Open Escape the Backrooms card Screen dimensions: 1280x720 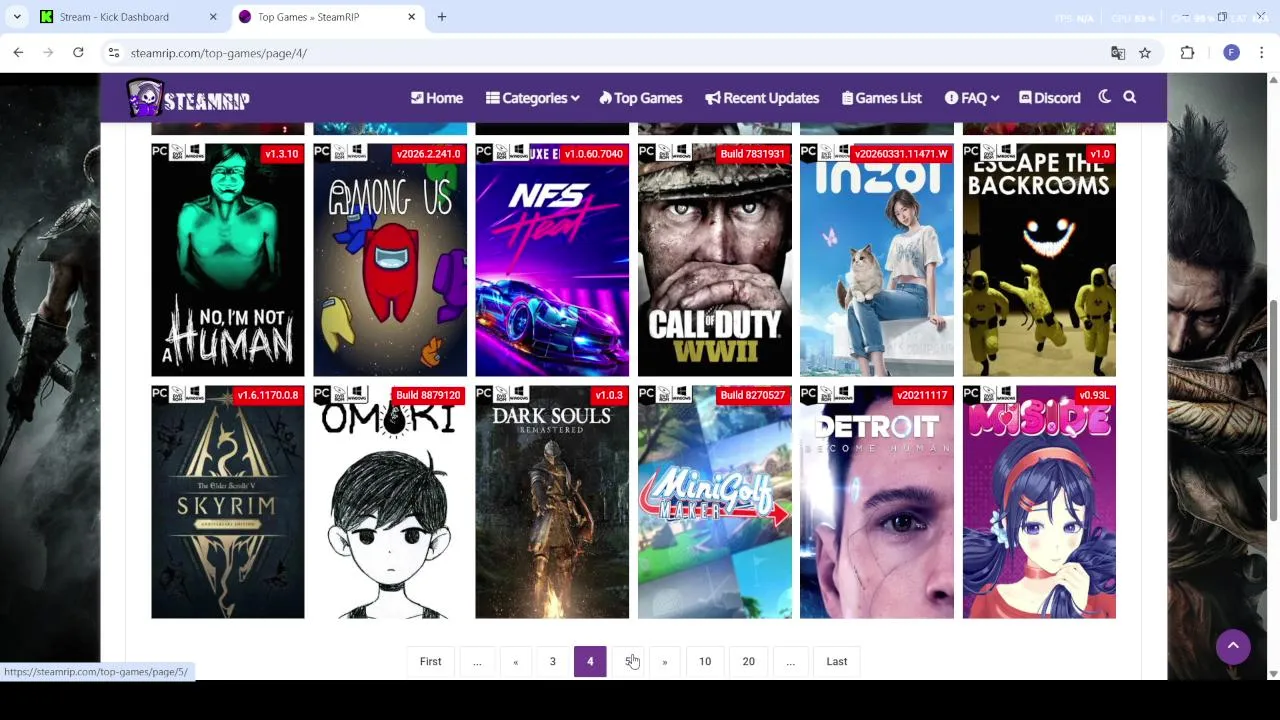[1039, 260]
